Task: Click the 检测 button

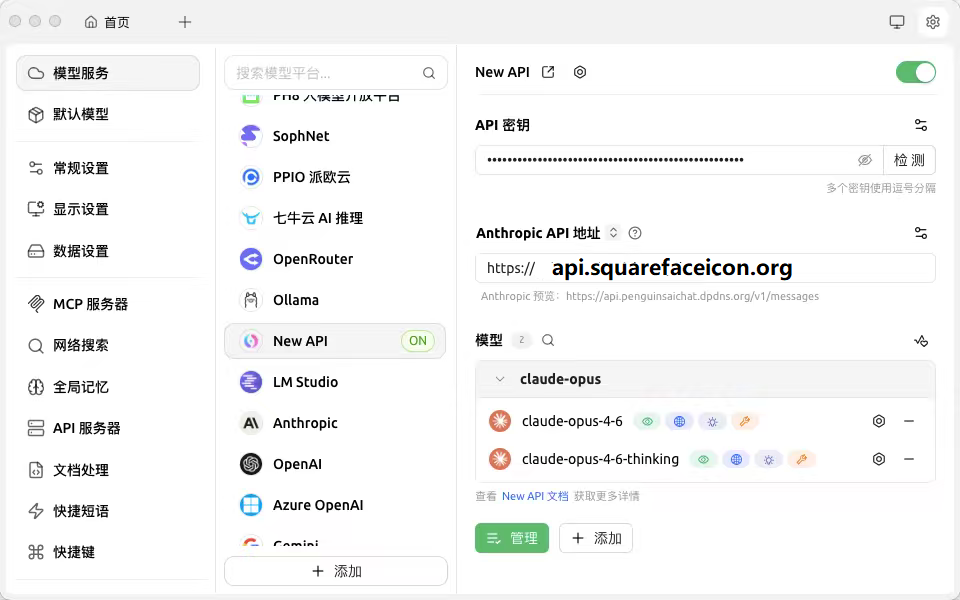Action: pos(909,160)
